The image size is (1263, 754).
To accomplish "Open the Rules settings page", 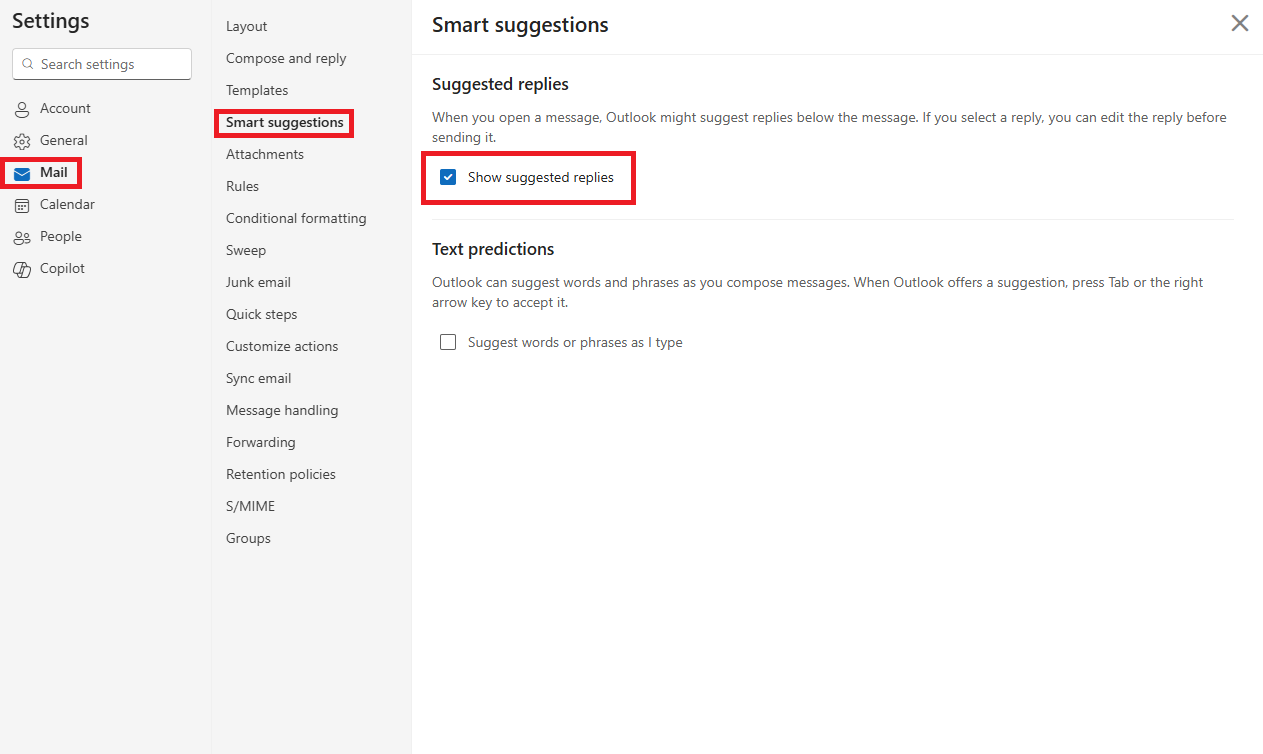I will [x=242, y=186].
